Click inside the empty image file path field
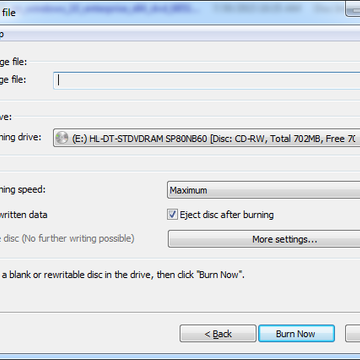Image resolution: width=360 pixels, height=360 pixels. [x=207, y=81]
